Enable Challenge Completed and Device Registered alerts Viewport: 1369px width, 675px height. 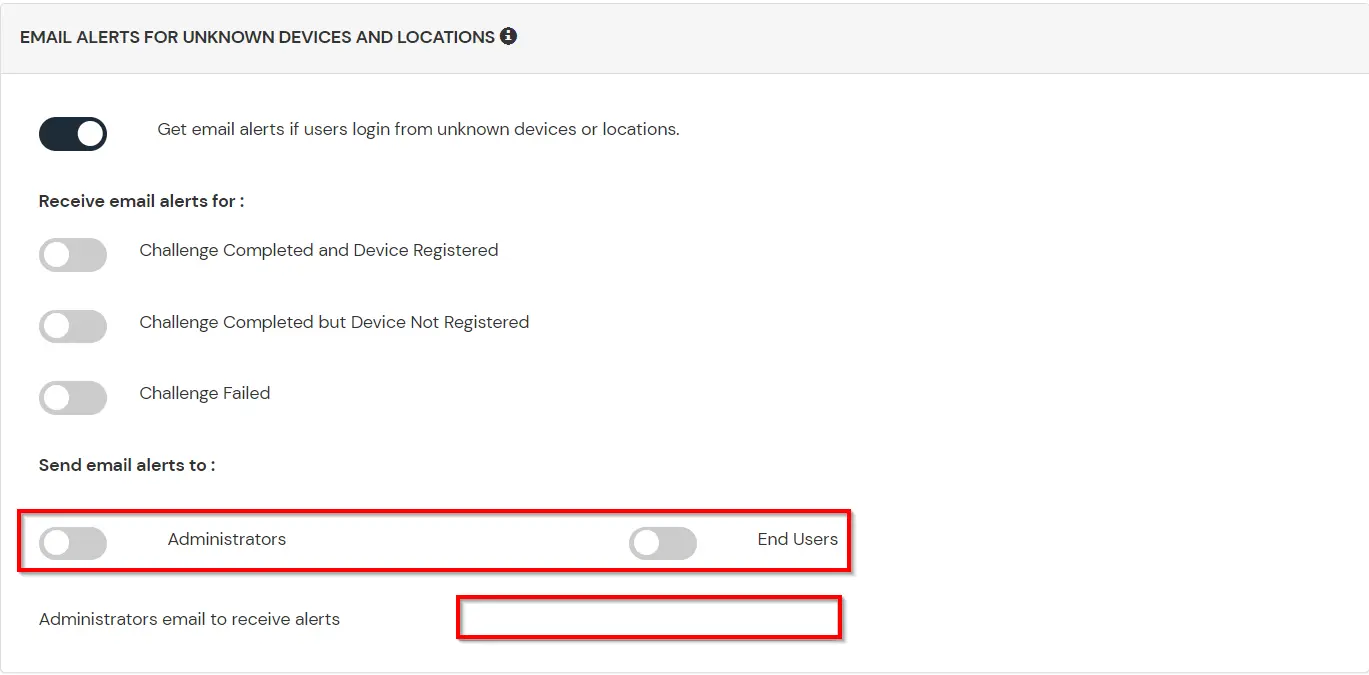73,255
